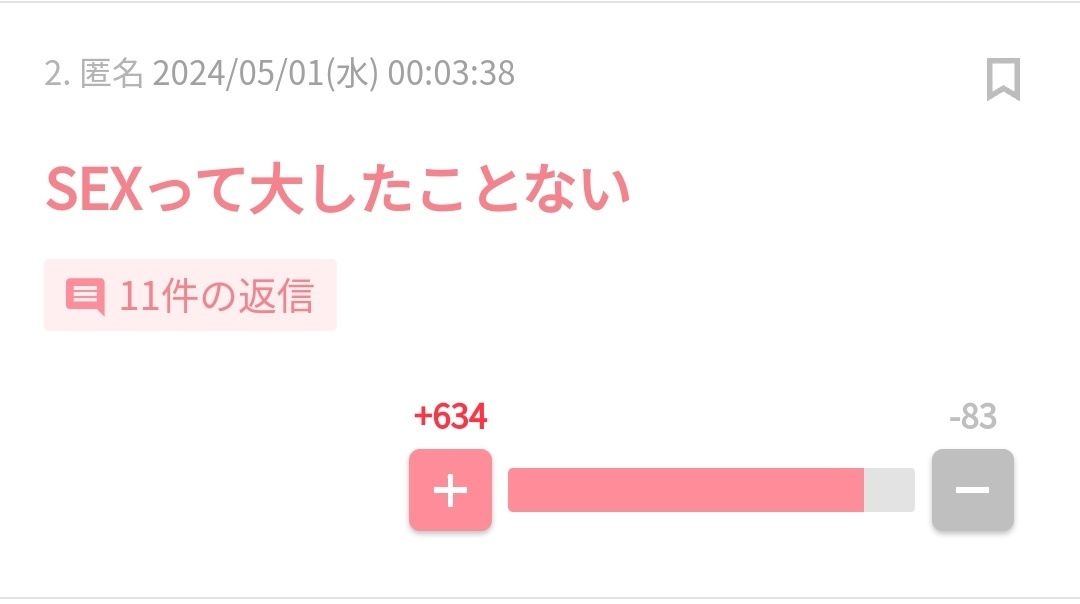Bookmark this anonymous comment
Viewport: 1080px width, 604px height.
click(1003, 79)
